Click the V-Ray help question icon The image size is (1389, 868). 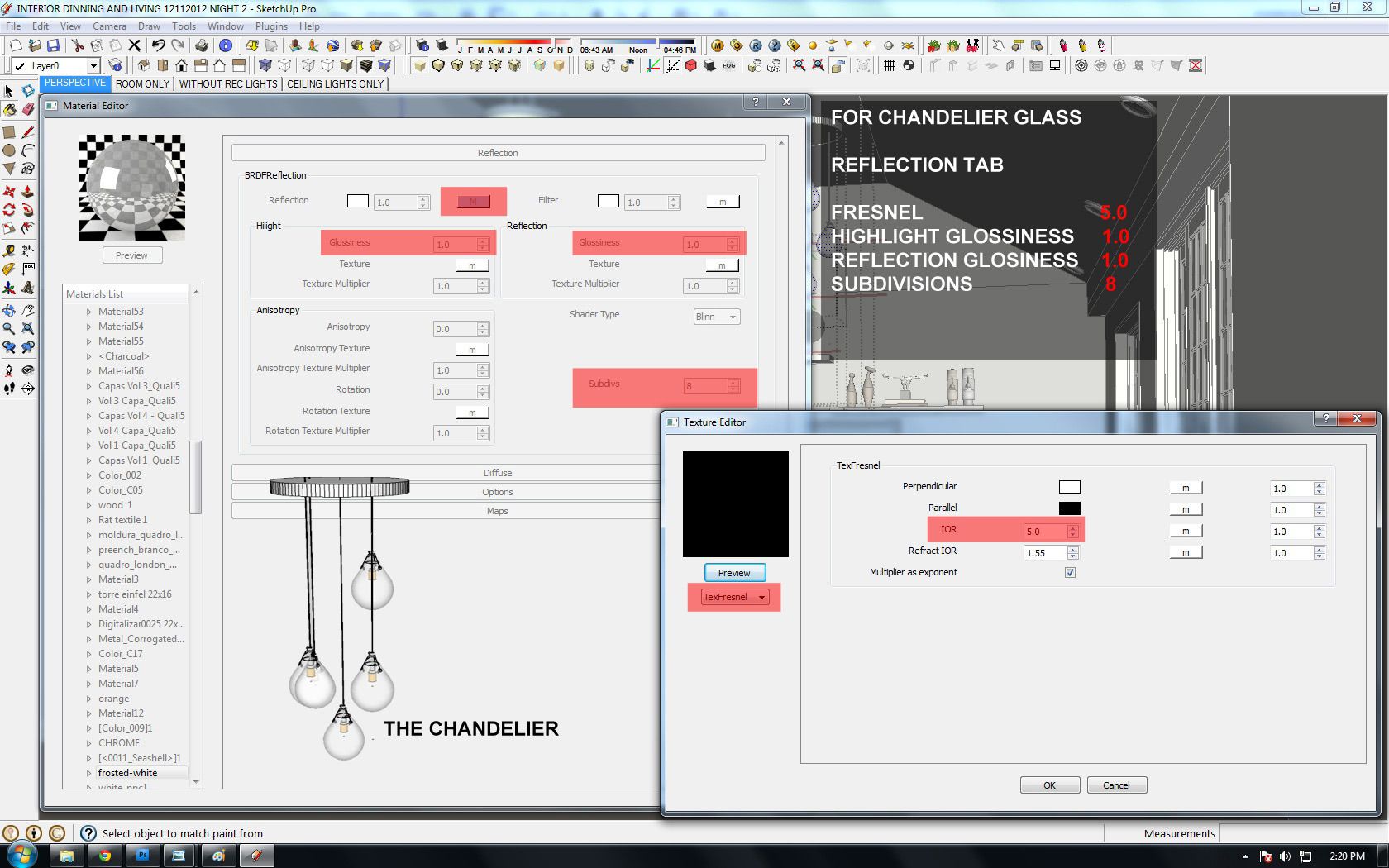click(775, 45)
